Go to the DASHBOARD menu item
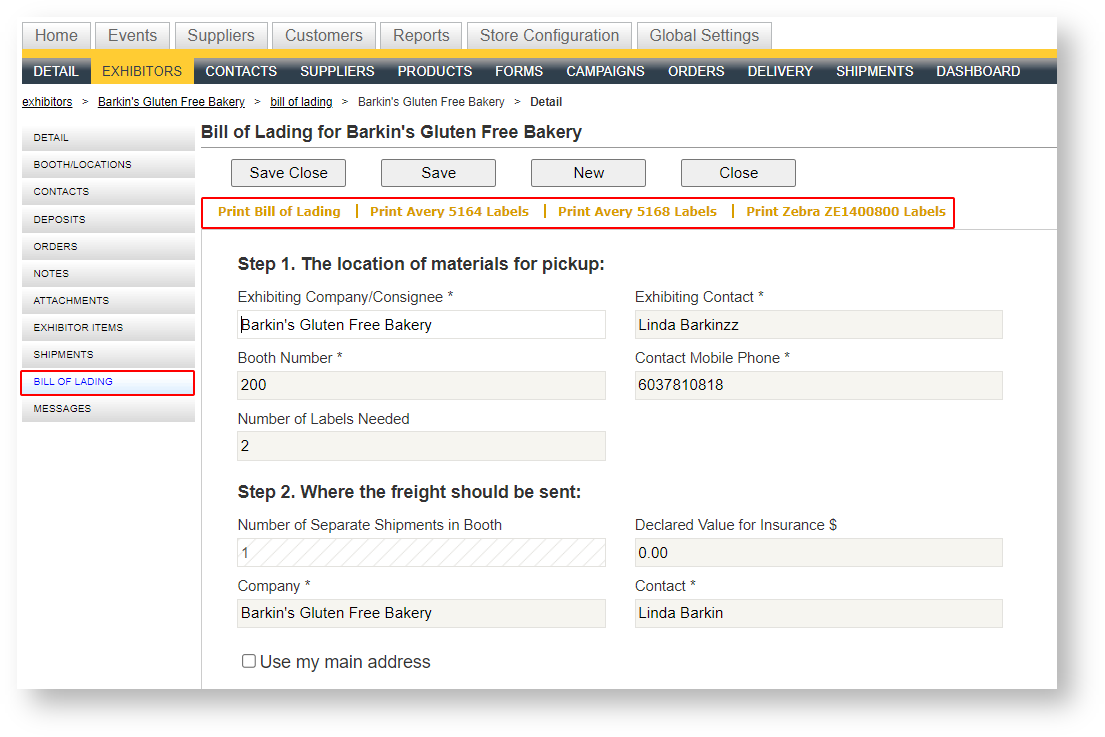 point(978,71)
